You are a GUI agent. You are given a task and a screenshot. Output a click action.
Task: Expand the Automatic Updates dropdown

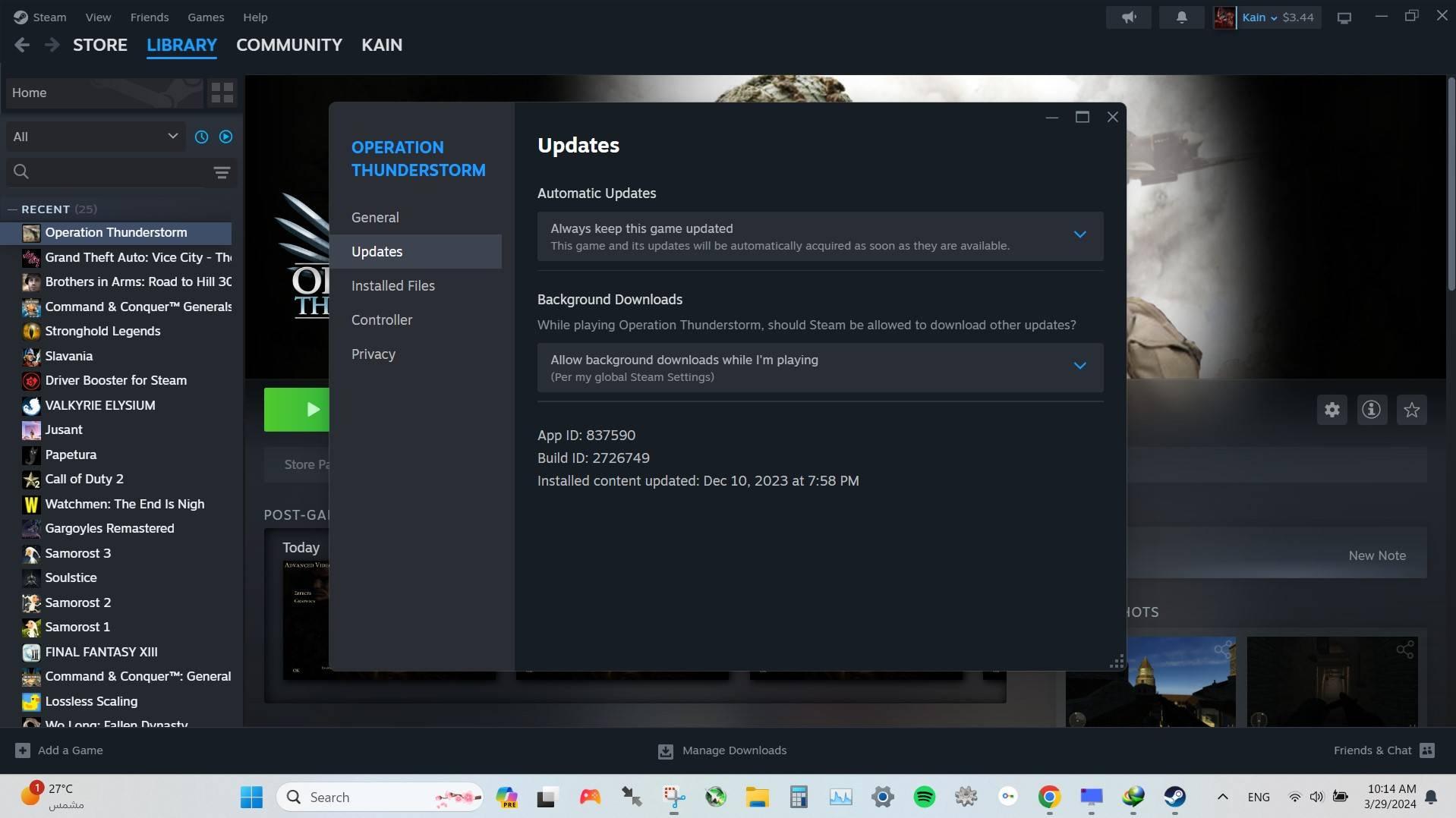[820, 236]
